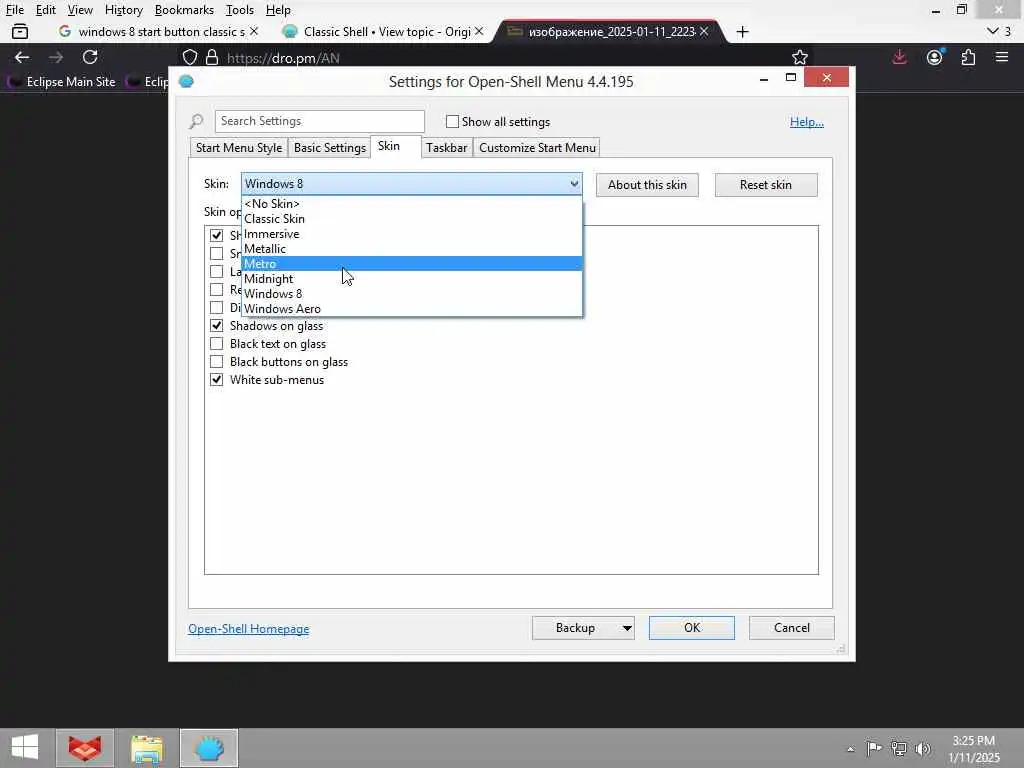The image size is (1024, 768).
Task: Open File Explorer from the taskbar
Action: [147, 748]
